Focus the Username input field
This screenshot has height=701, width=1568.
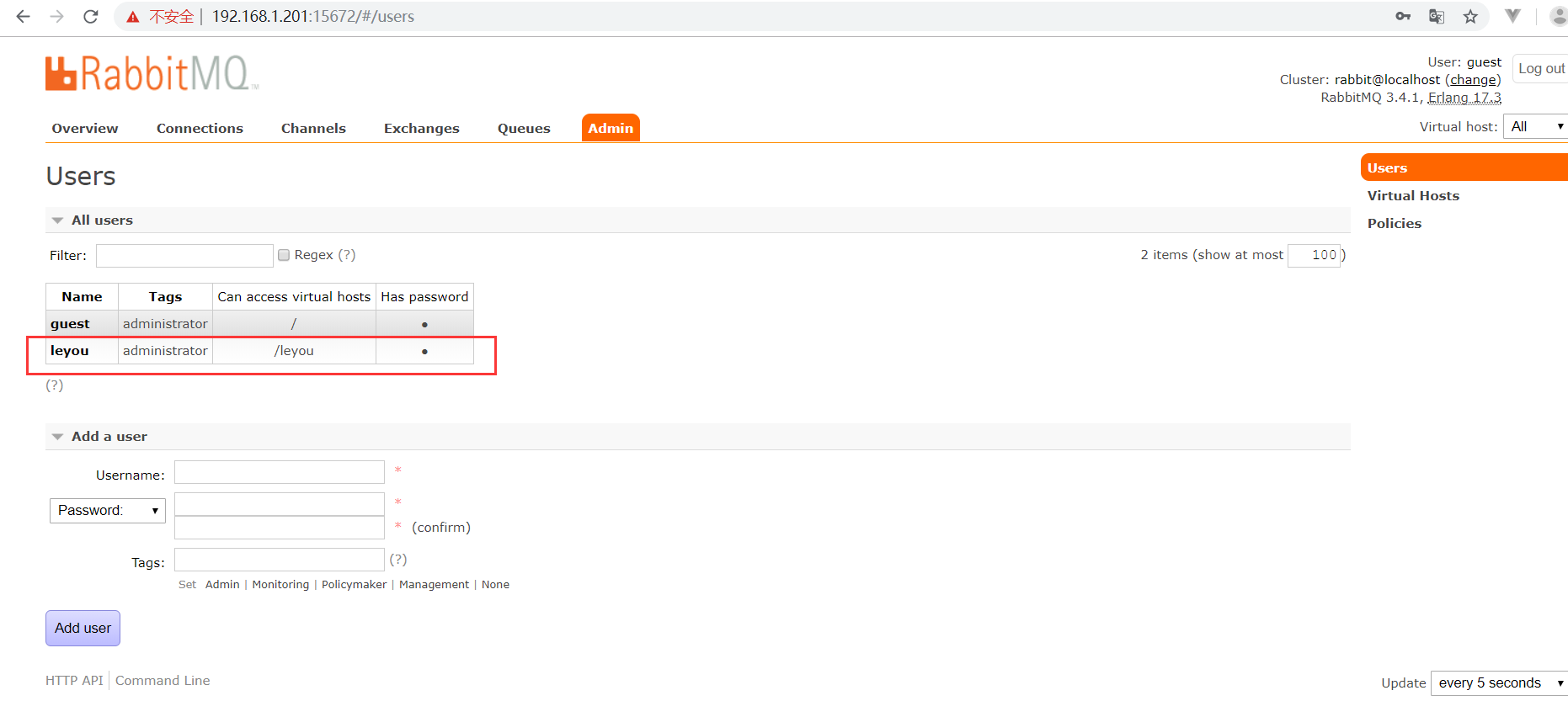tap(280, 472)
